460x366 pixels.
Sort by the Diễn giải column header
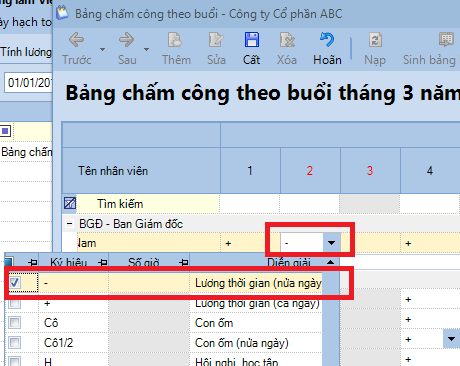click(x=289, y=262)
